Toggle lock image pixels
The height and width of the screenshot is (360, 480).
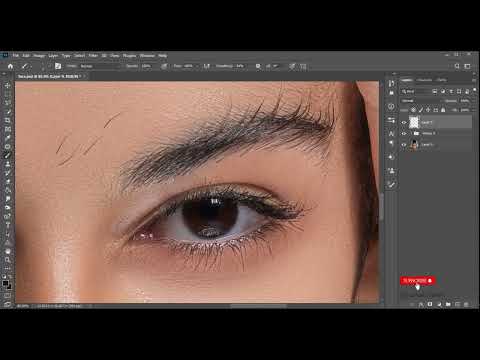point(421,110)
